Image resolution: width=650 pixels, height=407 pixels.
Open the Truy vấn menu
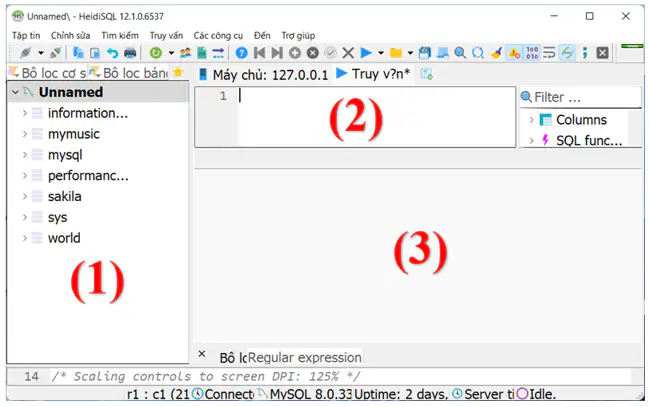coord(166,36)
